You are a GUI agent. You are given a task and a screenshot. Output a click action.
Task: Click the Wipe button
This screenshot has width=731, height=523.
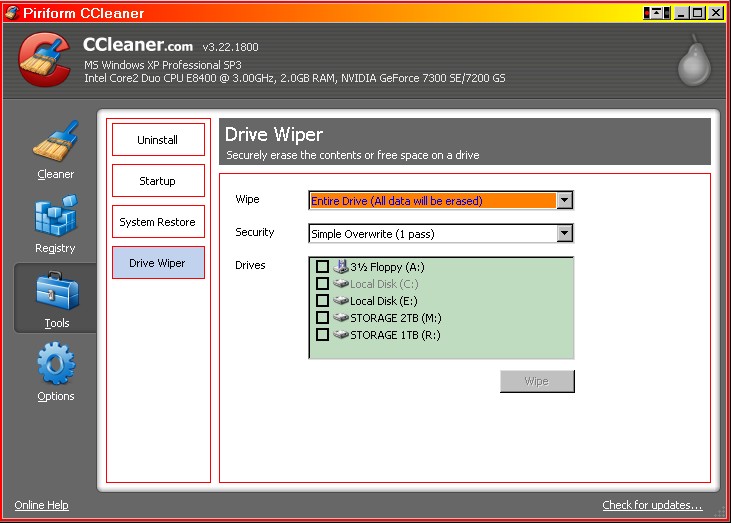pos(537,381)
